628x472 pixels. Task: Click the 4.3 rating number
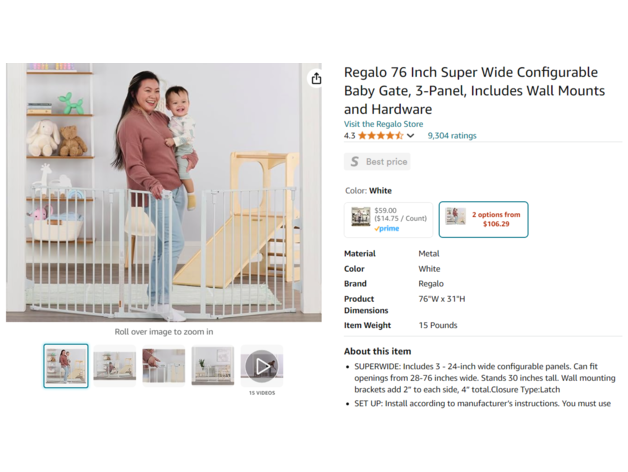[349, 136]
